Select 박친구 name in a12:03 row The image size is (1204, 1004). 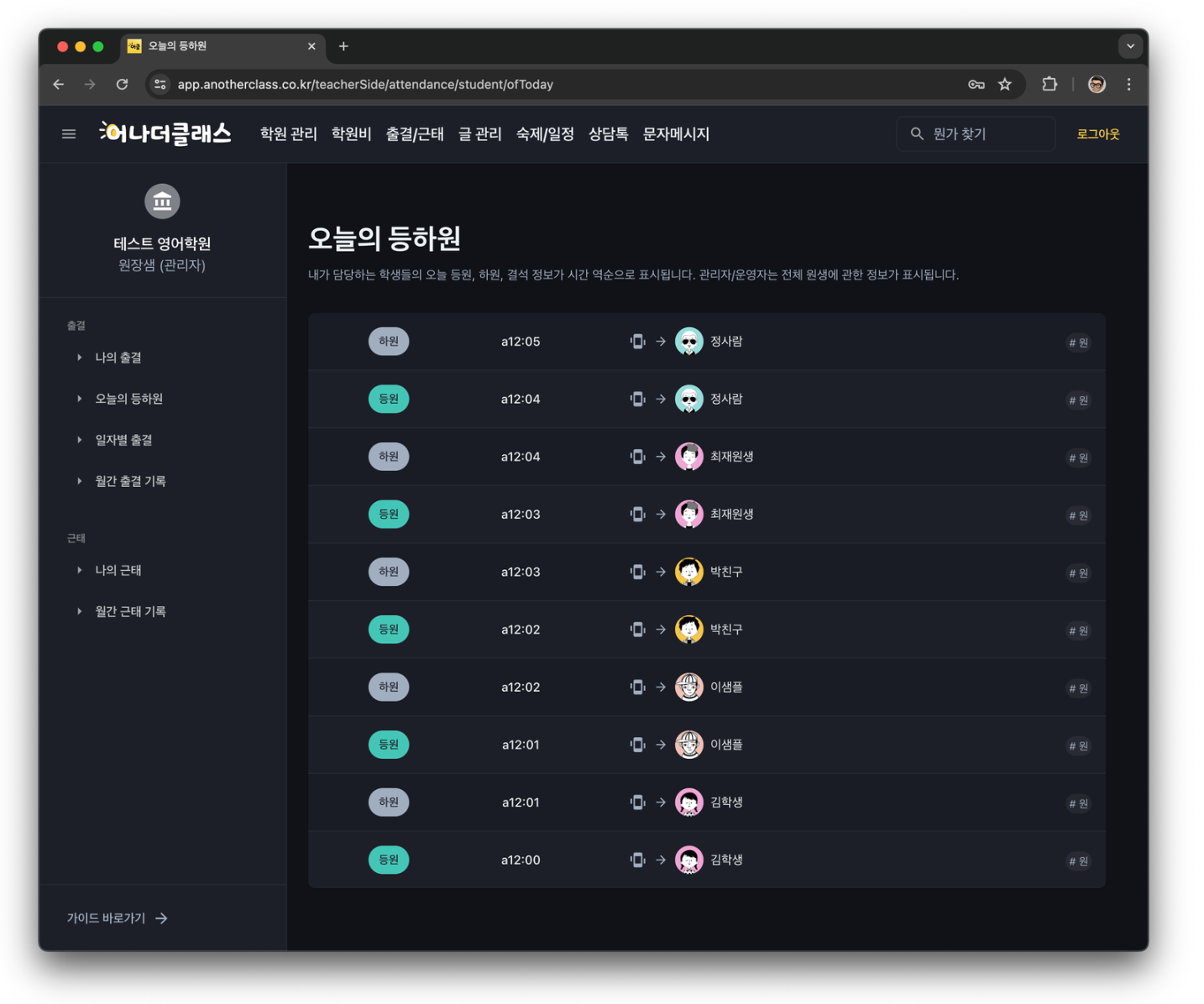coord(726,572)
